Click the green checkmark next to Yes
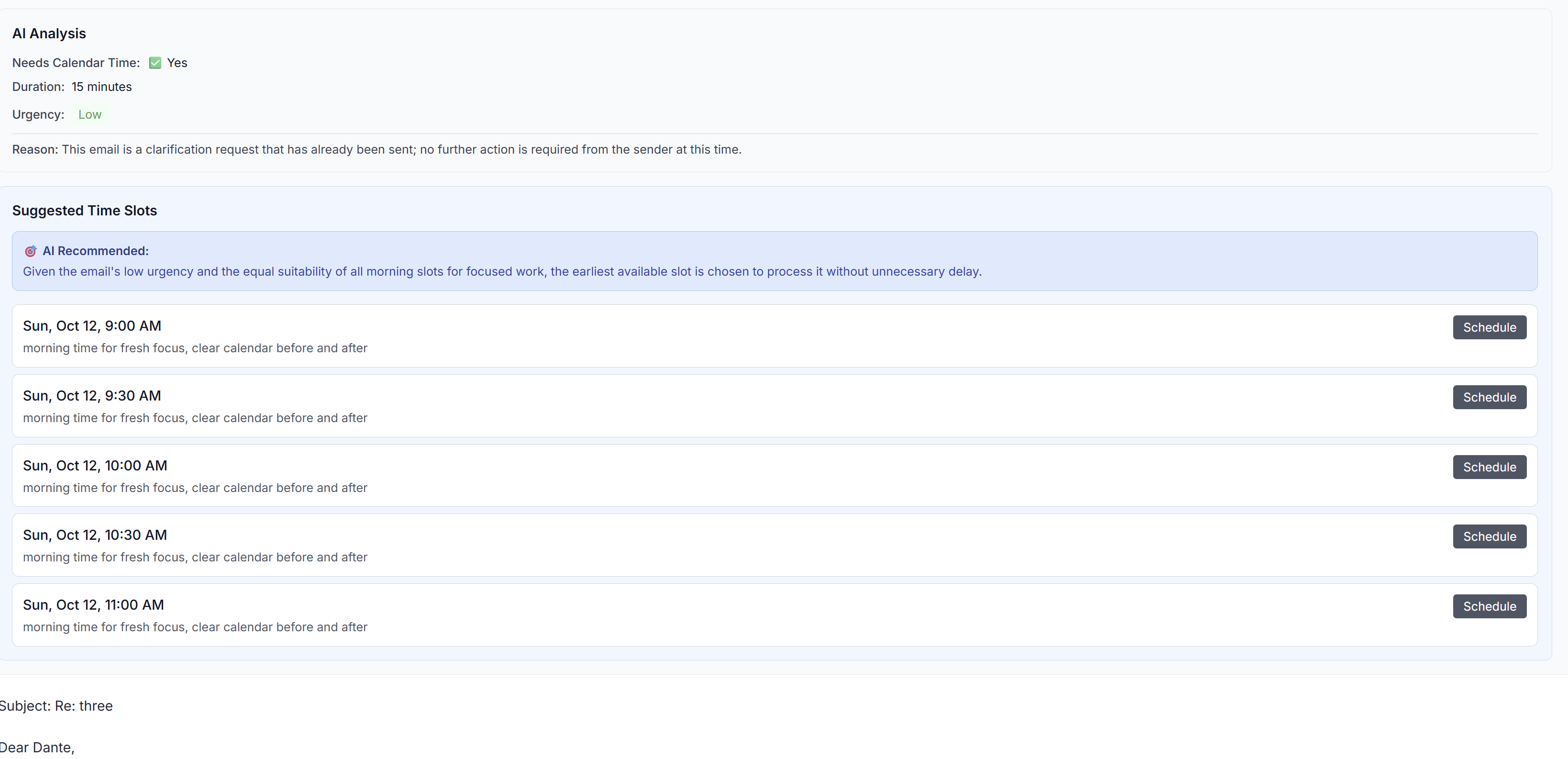Image resolution: width=1568 pixels, height=759 pixels. coord(155,63)
